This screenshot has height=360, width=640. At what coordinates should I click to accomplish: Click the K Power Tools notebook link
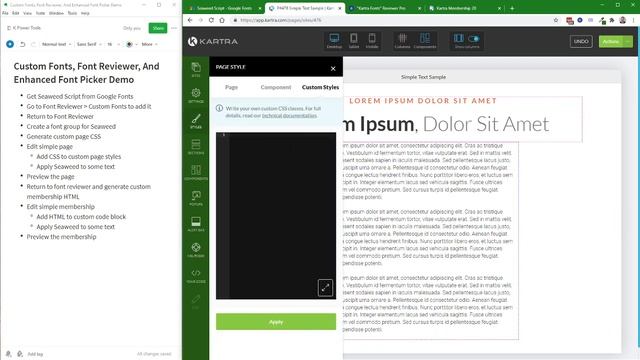(24, 28)
